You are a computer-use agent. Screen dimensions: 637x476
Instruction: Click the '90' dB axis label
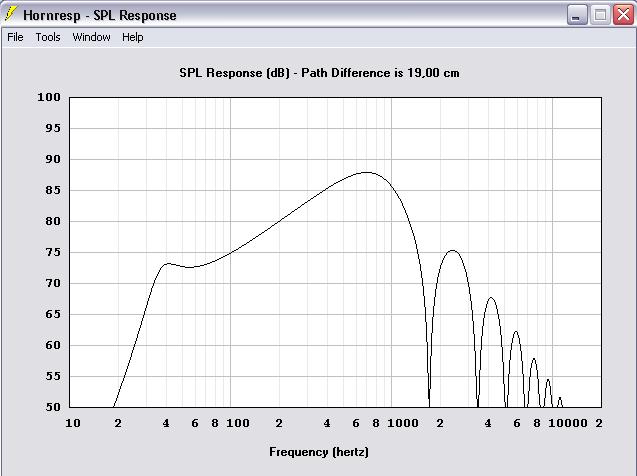53,159
